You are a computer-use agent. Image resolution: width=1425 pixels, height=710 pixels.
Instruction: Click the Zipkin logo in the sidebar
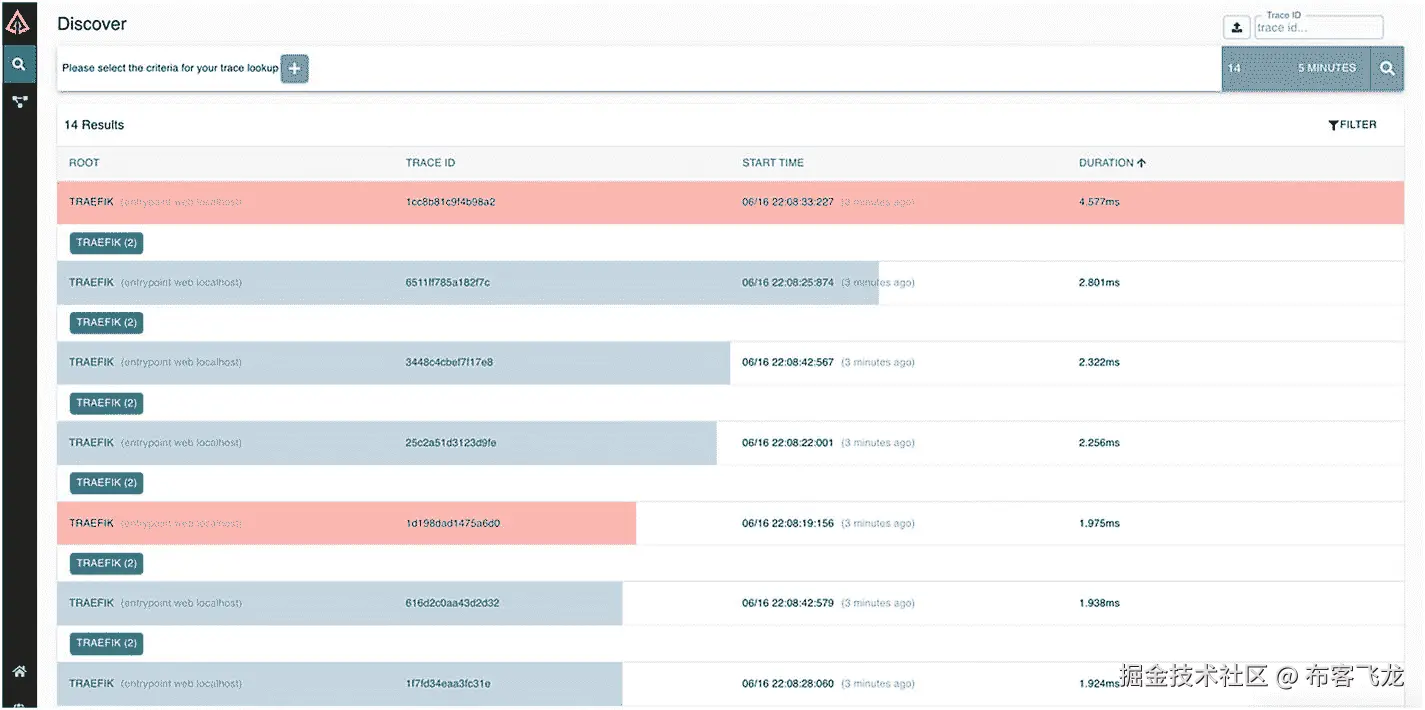[x=19, y=21]
